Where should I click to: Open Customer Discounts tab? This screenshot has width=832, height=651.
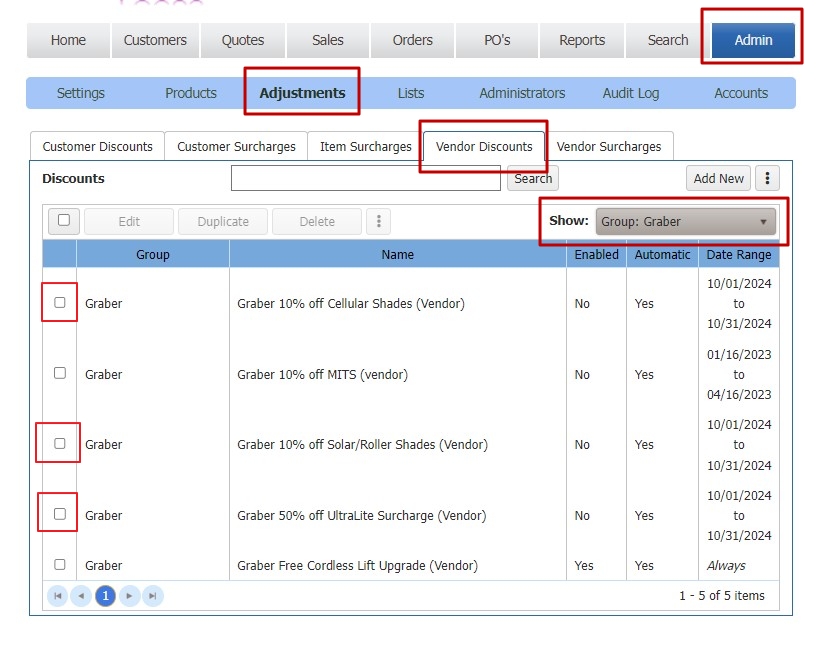tap(98, 147)
